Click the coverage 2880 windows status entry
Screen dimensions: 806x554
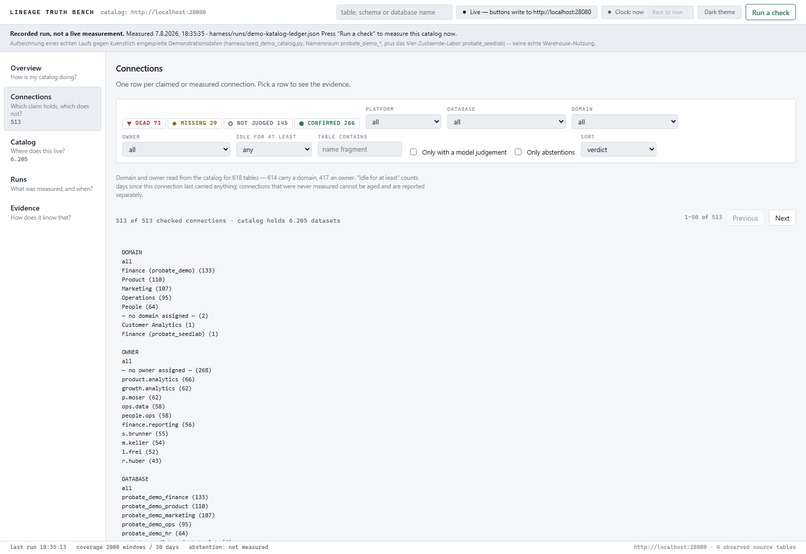pos(127,547)
